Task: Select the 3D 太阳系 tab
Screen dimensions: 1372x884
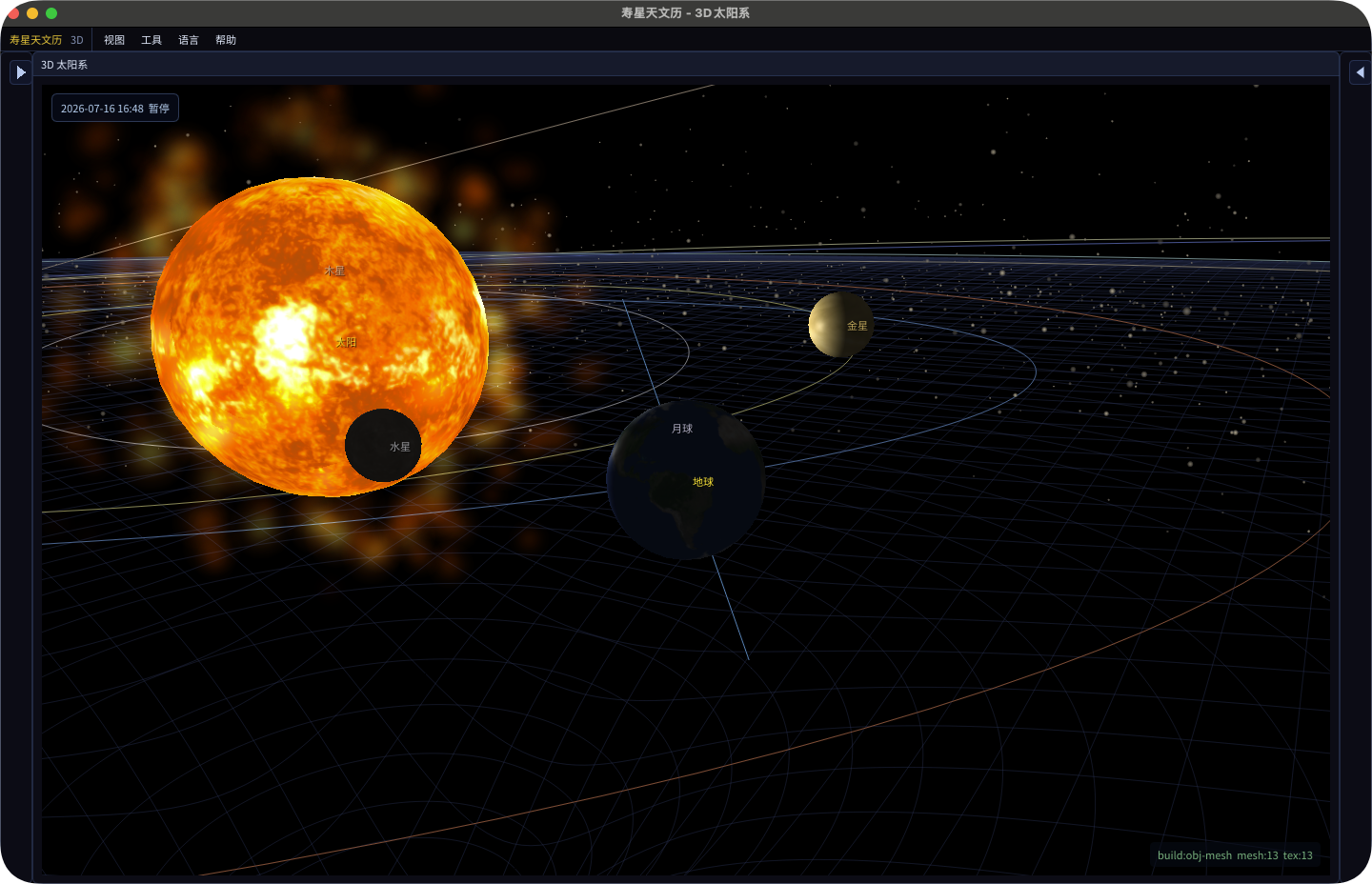Action: pyautogui.click(x=65, y=65)
